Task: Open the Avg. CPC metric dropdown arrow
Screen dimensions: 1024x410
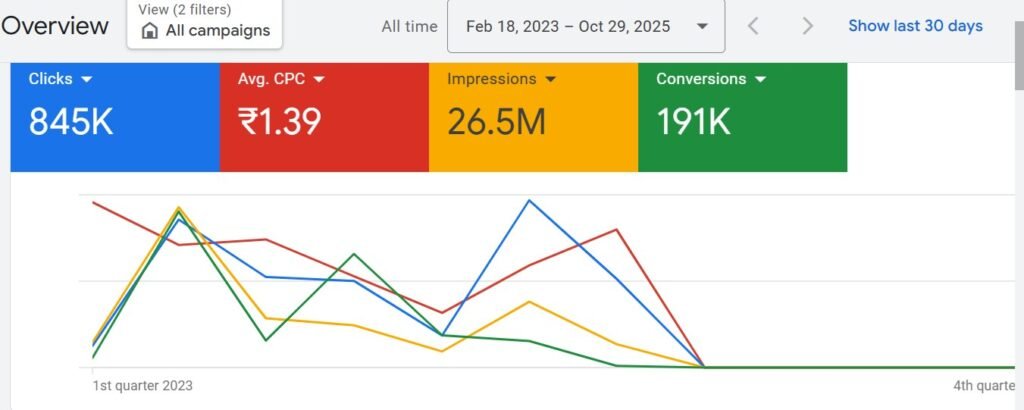Action: coord(319,79)
